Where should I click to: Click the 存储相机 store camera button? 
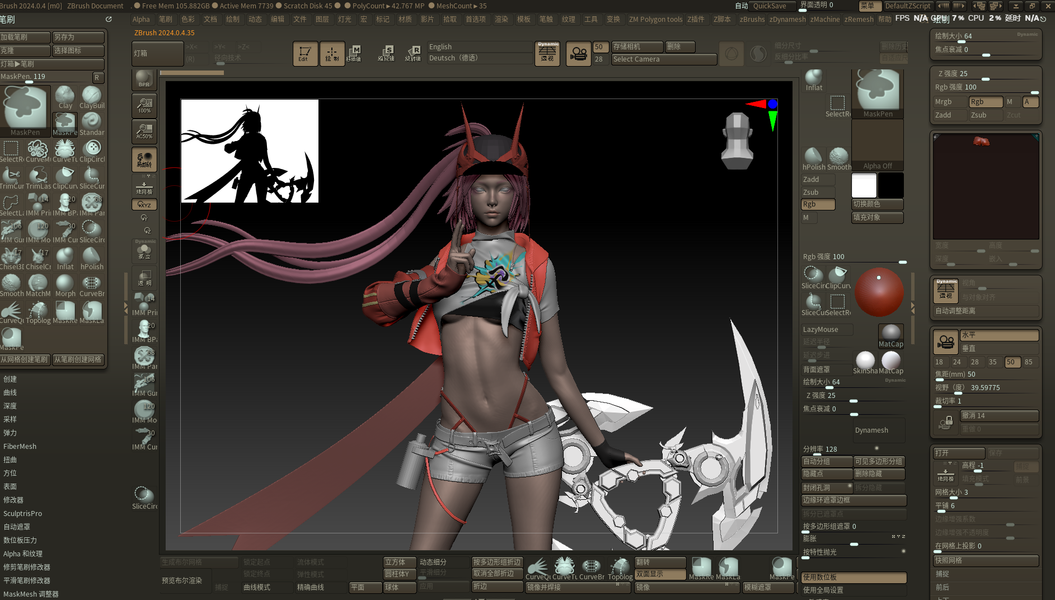636,46
